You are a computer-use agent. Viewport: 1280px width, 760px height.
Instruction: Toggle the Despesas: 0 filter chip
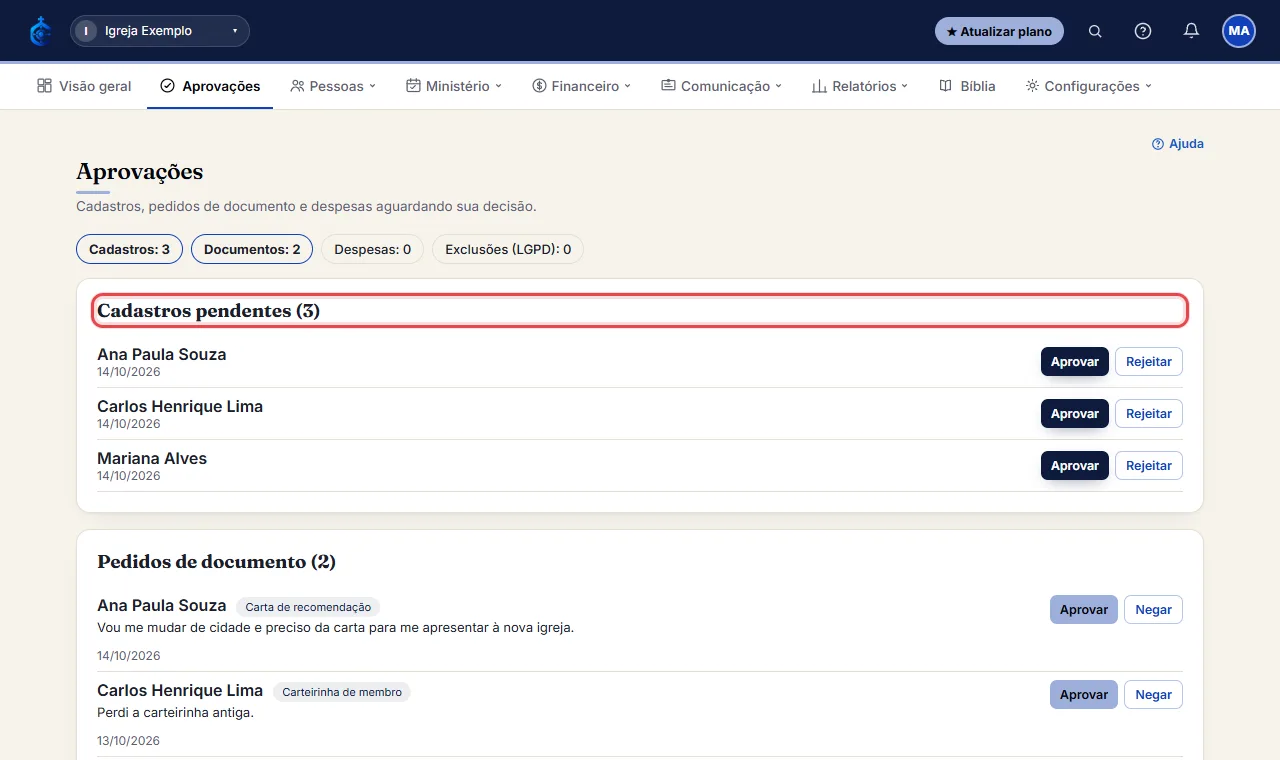click(372, 249)
